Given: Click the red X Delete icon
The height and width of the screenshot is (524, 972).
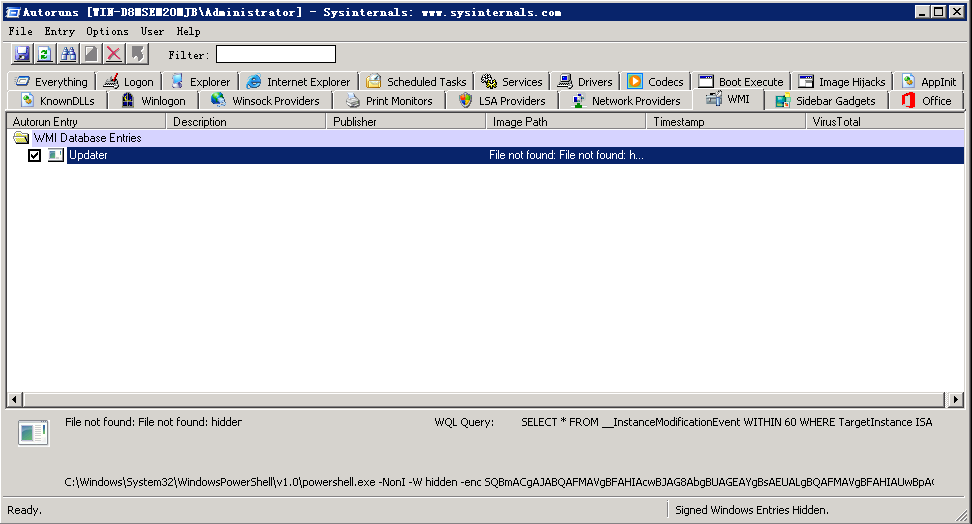Looking at the screenshot, I should click(114, 54).
